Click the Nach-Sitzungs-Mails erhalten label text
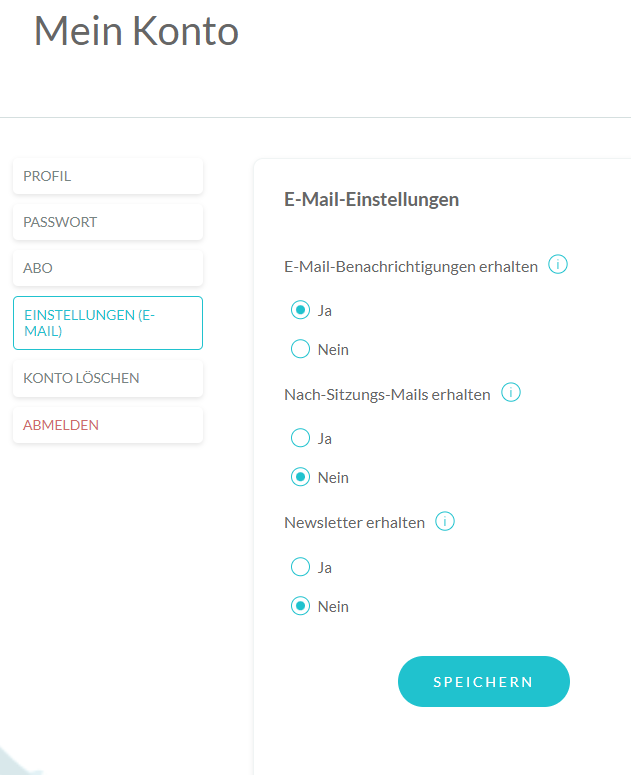This screenshot has height=775, width=631. [x=387, y=394]
